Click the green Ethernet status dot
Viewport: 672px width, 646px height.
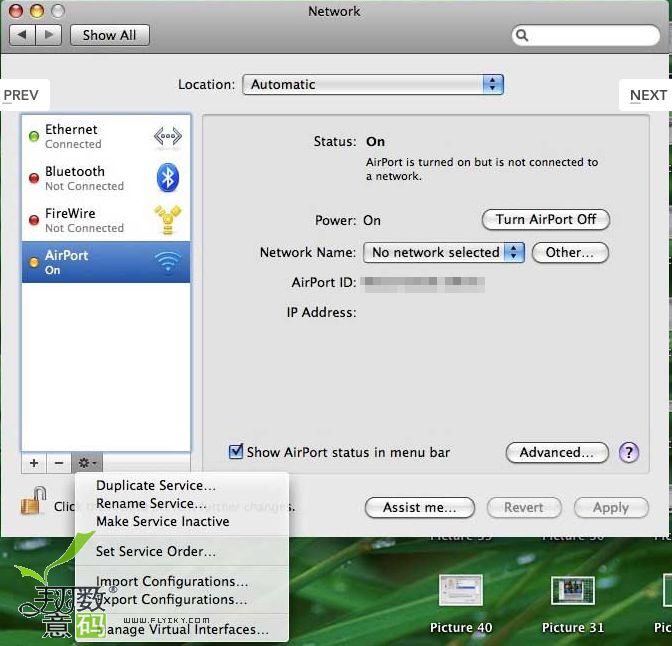pyautogui.click(x=34, y=136)
